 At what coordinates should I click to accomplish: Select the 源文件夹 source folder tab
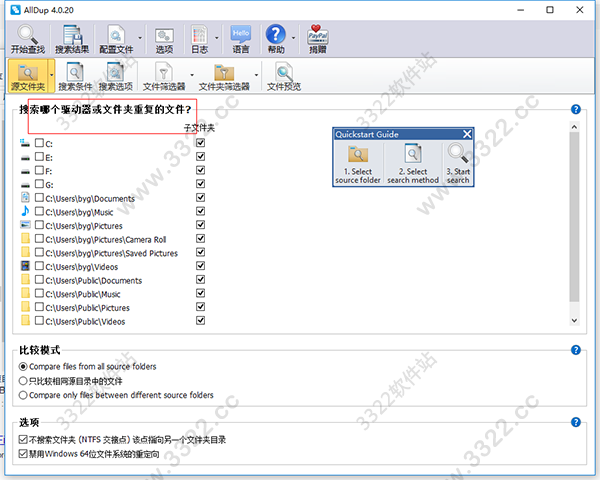28,76
